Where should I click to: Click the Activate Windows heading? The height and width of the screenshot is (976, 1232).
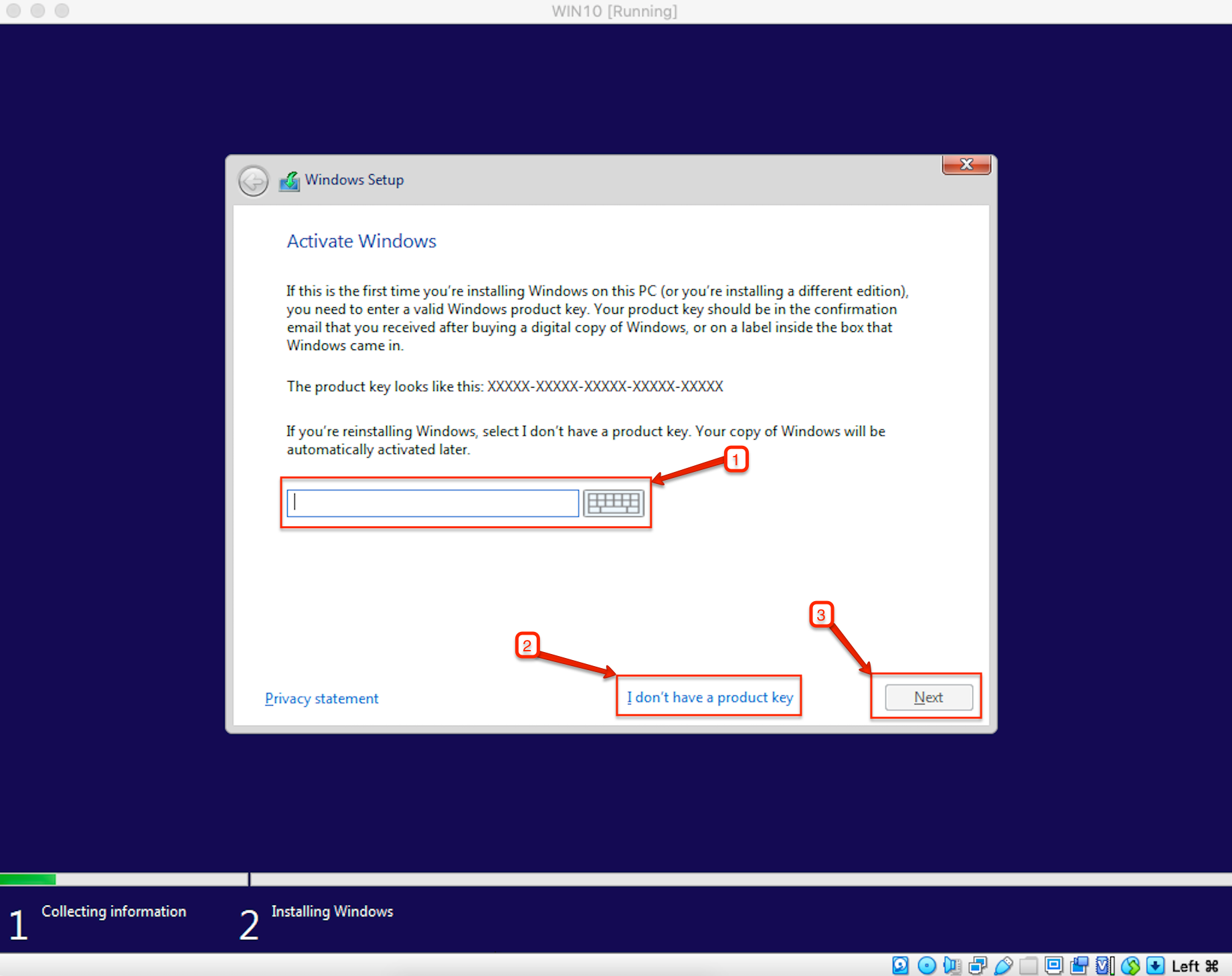tap(361, 241)
